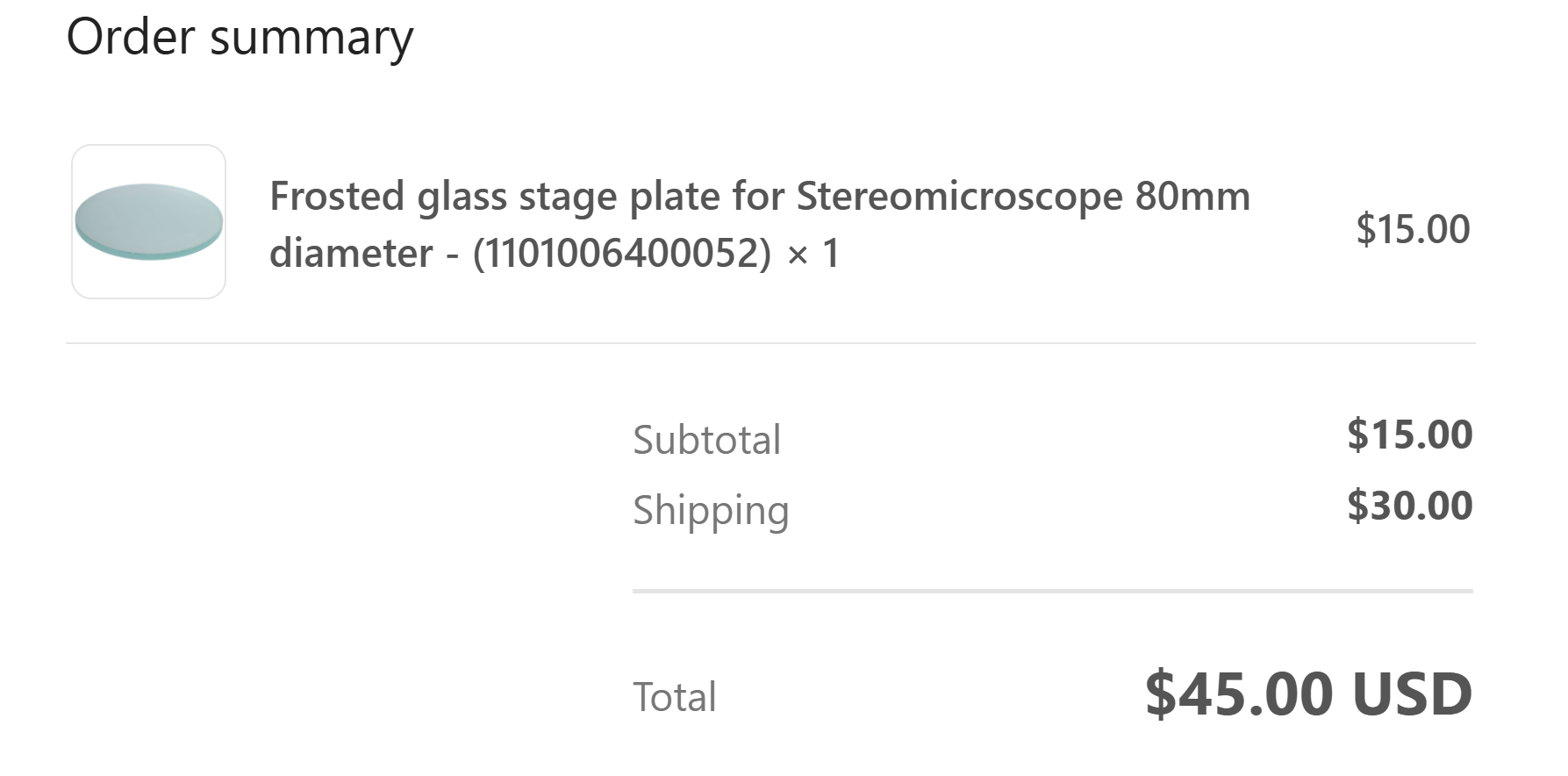Screen dimensions: 1568x776
Task: Click the bold $15.00 subtotal amount
Action: [x=1409, y=435]
